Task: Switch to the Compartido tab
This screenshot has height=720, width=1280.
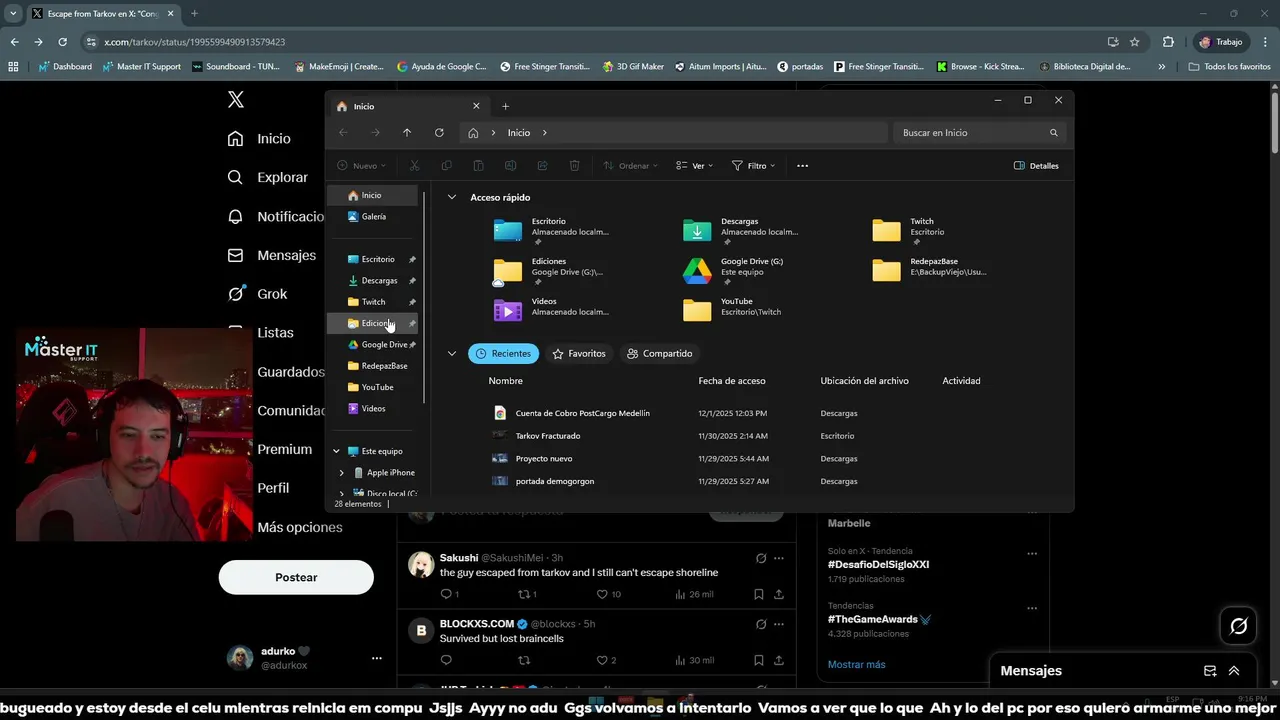Action: [659, 354]
